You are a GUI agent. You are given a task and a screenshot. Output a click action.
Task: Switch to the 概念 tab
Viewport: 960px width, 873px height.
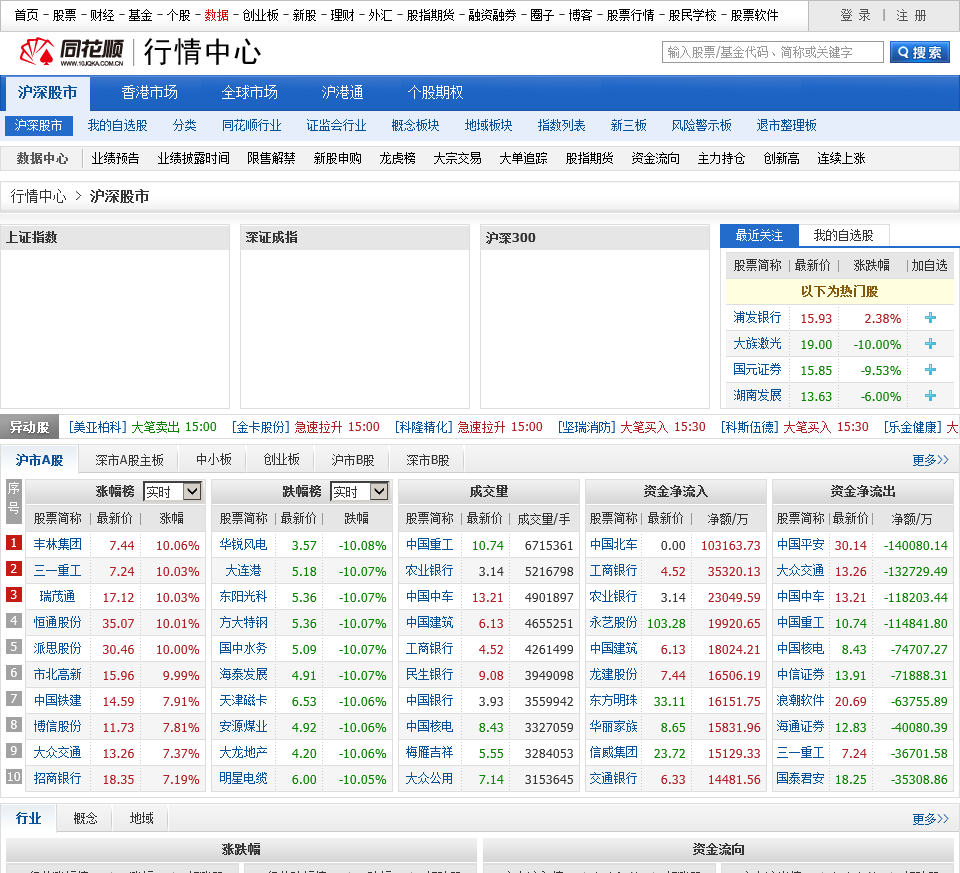tap(86, 819)
